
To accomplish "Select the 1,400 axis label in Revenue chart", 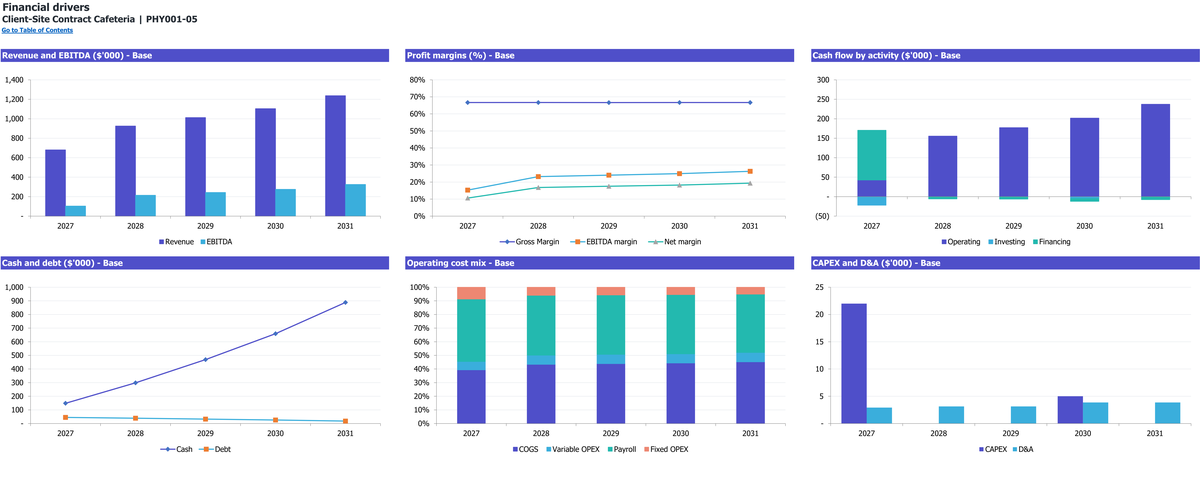I will 14,80.
